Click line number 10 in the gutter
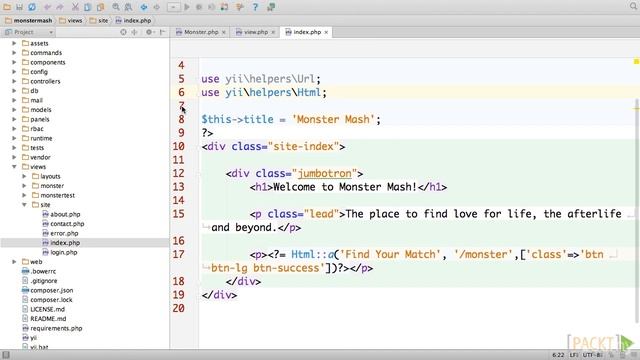 point(178,147)
